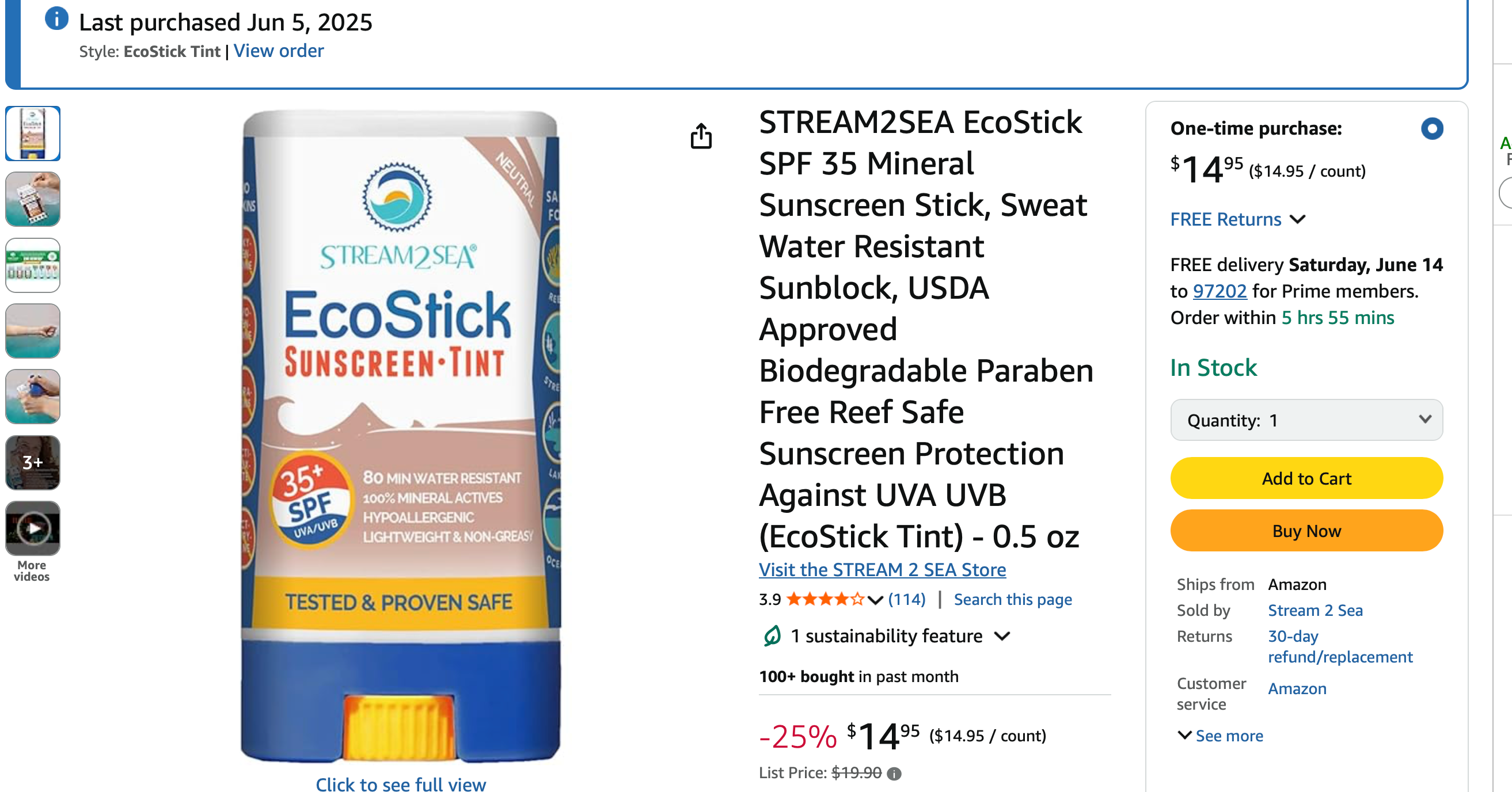1512x792 pixels.
Task: Play the product video thumbnail
Action: click(x=33, y=528)
